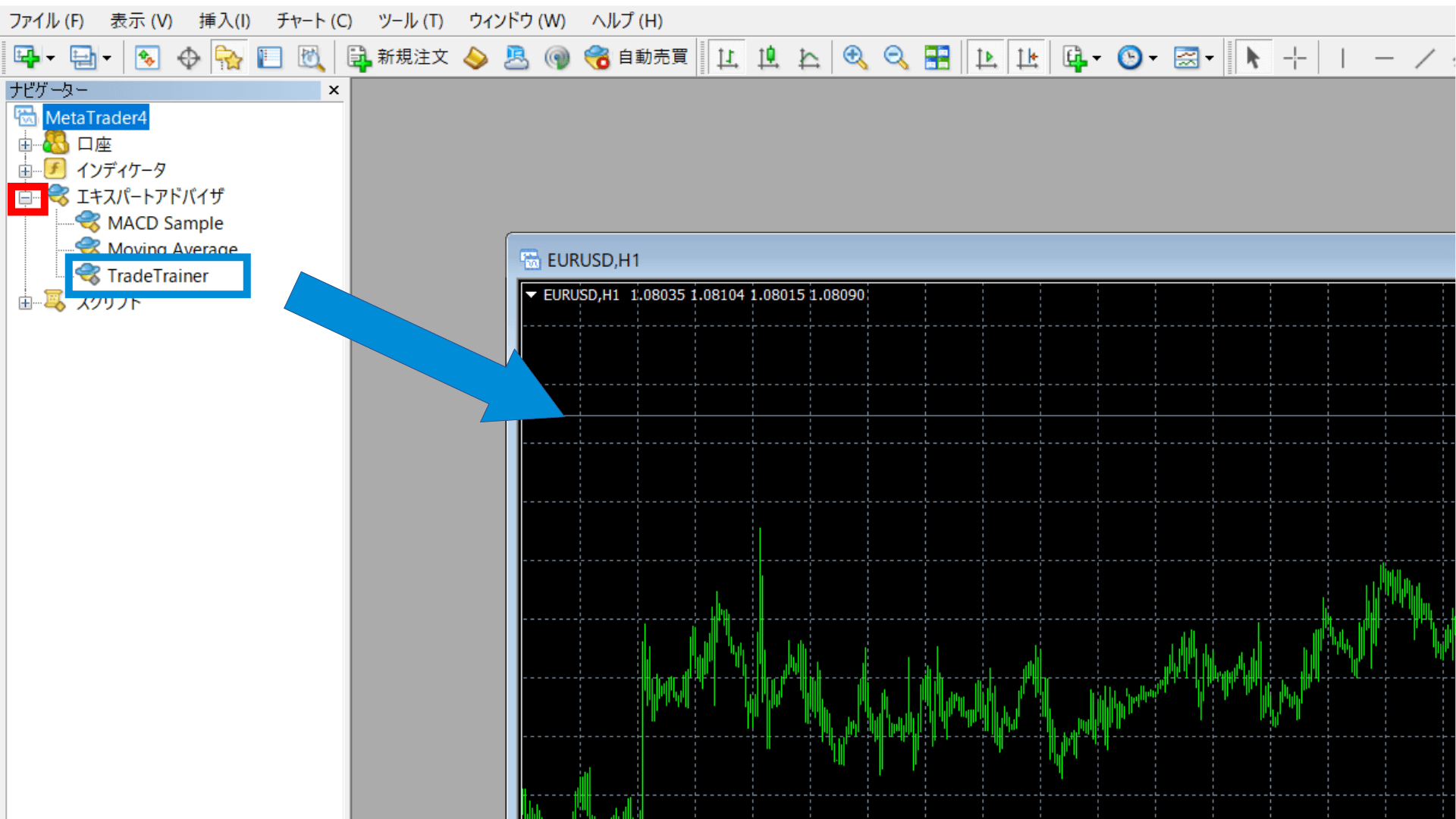Open Market Watch panel icon
The height and width of the screenshot is (819, 1456).
[x=147, y=58]
